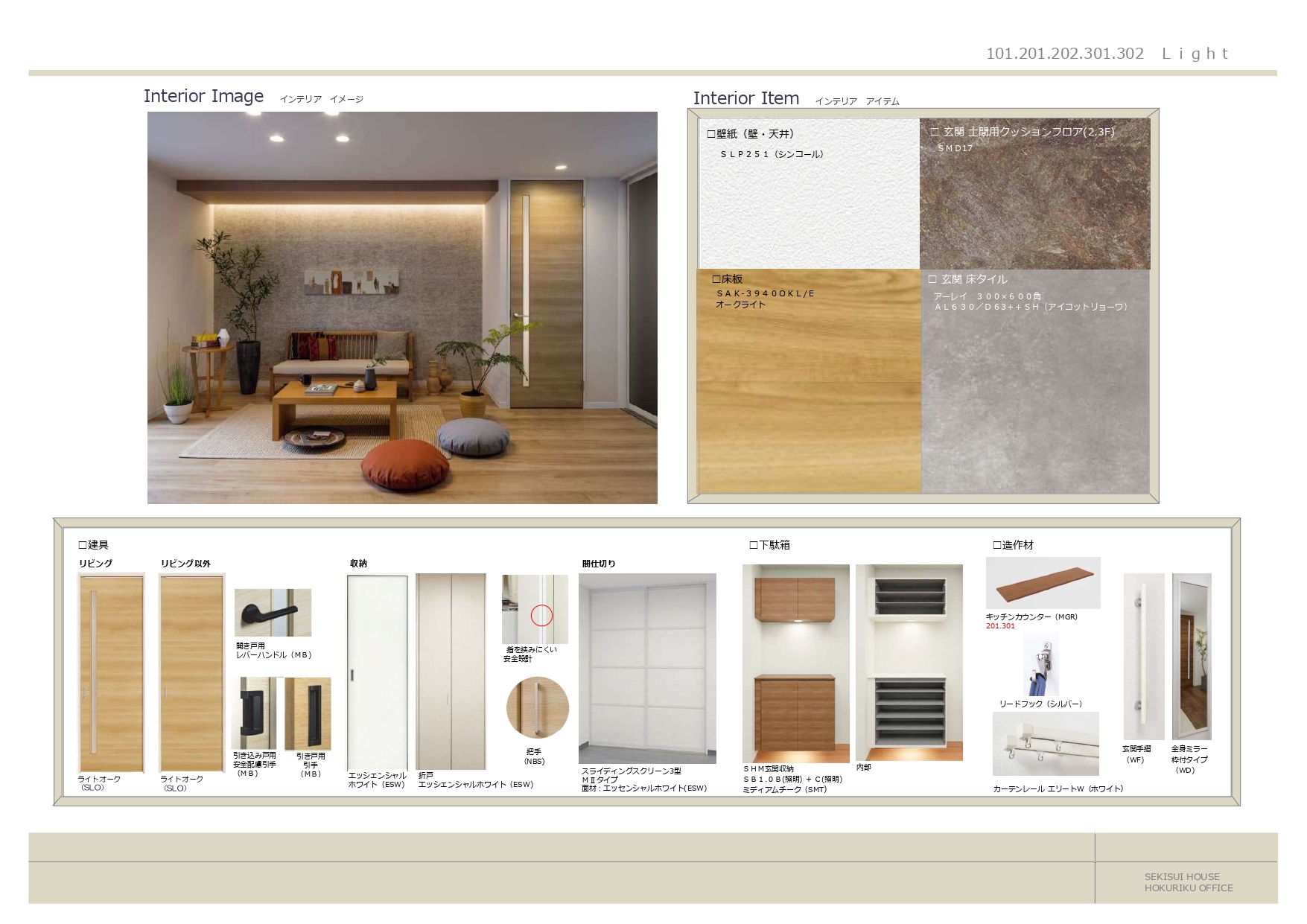
Task: Select the sliding door safety pull handle image
Action: point(253,713)
